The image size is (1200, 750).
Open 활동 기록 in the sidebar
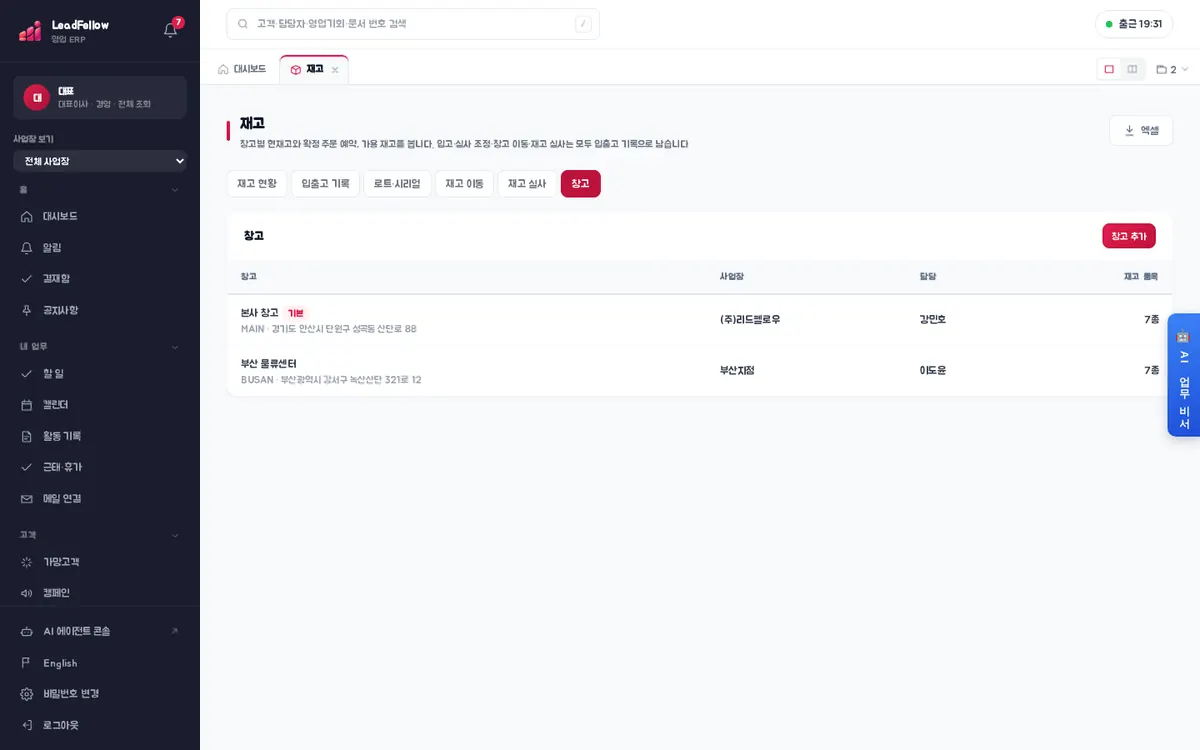pyautogui.click(x=100, y=436)
